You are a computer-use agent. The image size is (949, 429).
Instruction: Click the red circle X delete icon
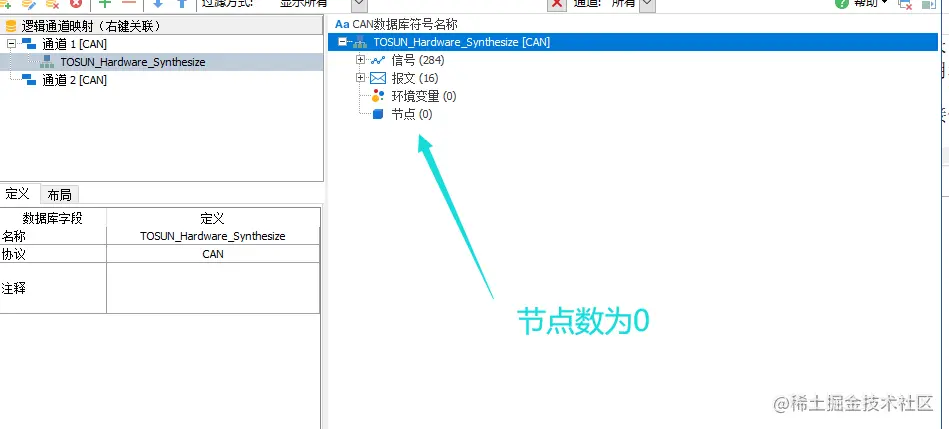click(76, 4)
